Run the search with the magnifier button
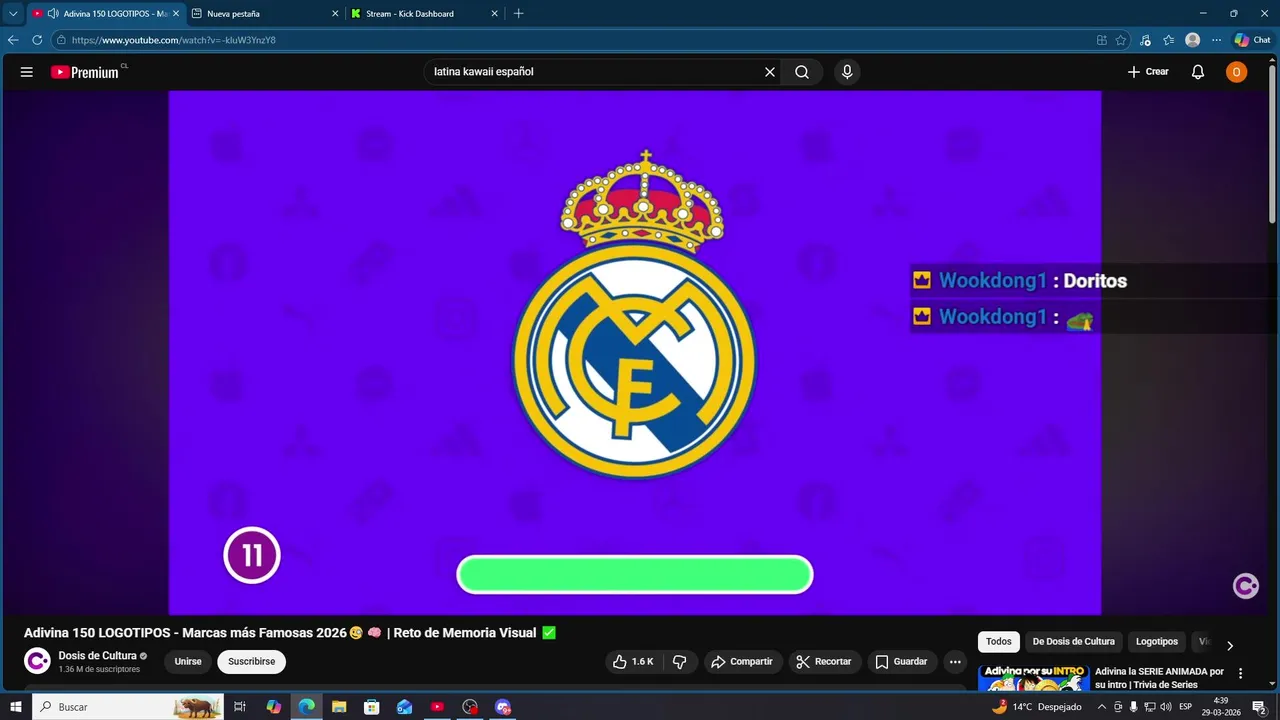1280x720 pixels. (802, 72)
